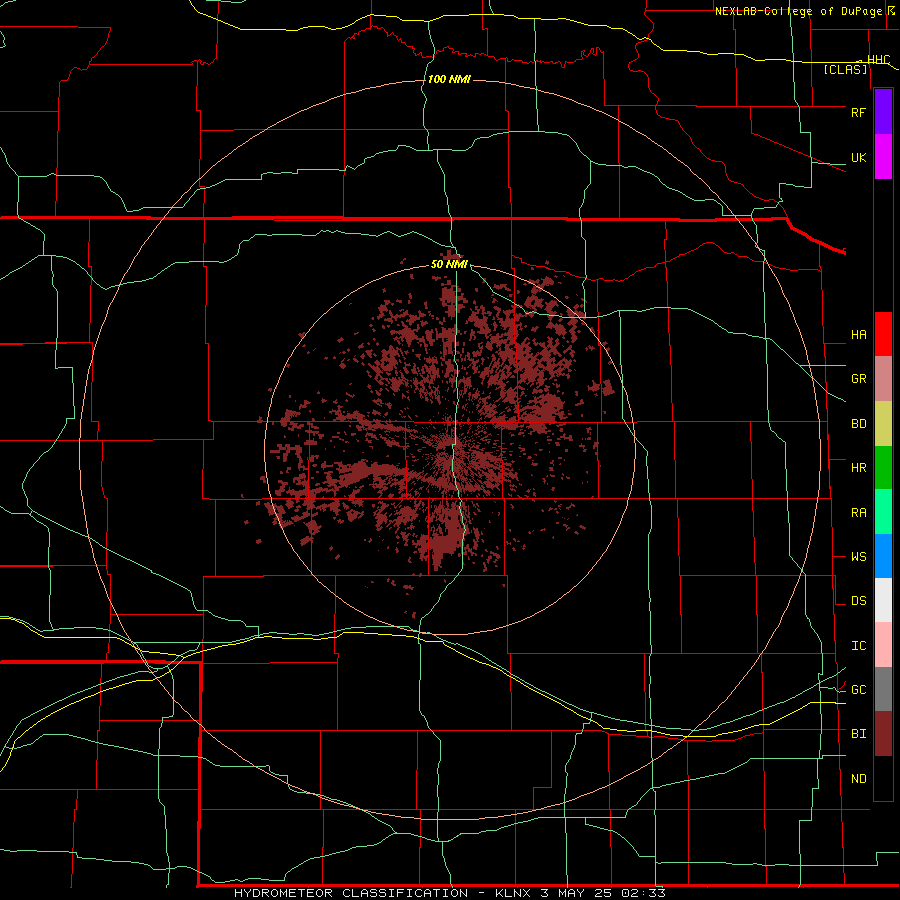
Task: Click the "BI" legend label
Action: click(x=858, y=734)
